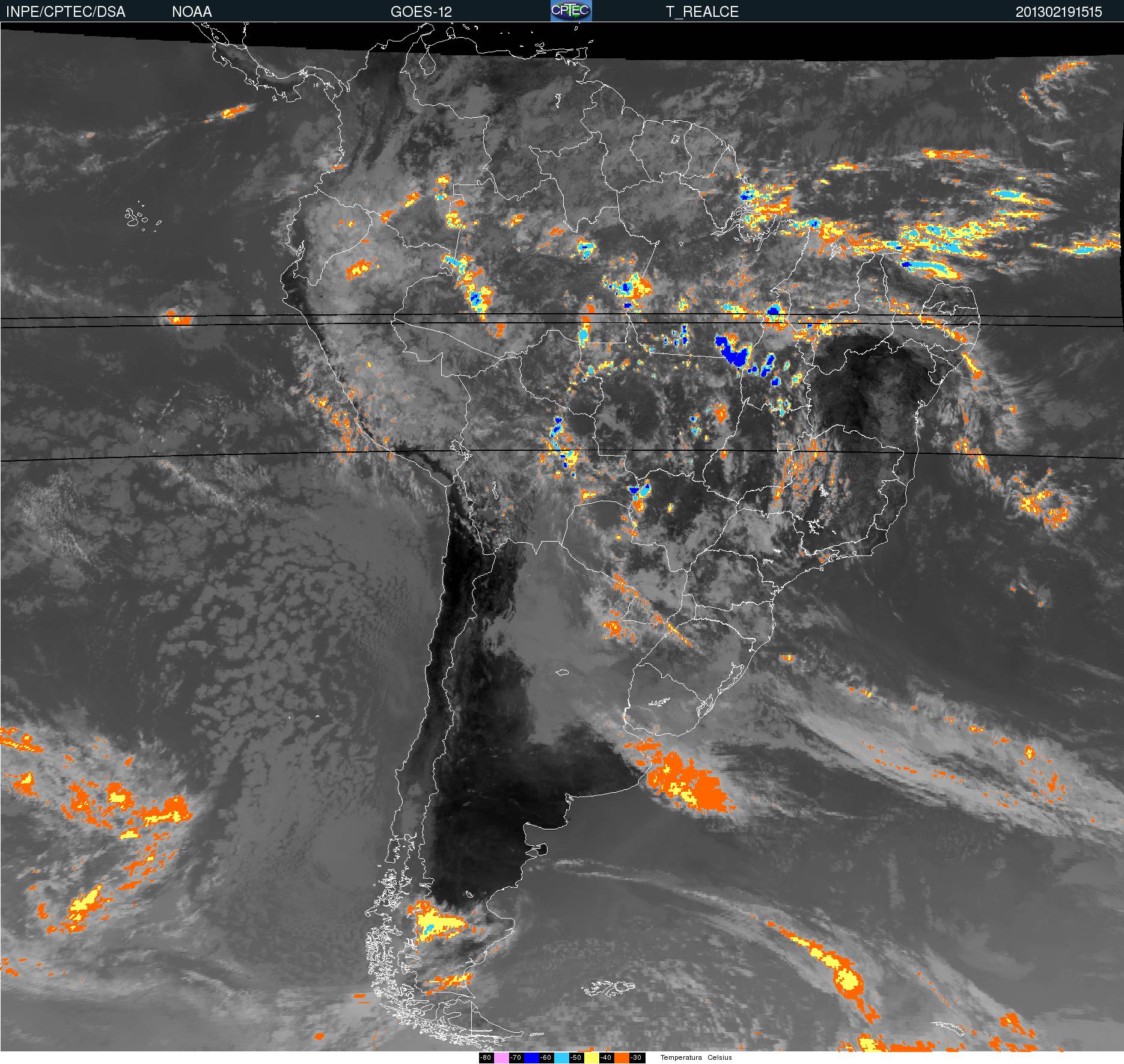This screenshot has width=1124, height=1064.
Task: Click the -70 legend value
Action: 516,1057
